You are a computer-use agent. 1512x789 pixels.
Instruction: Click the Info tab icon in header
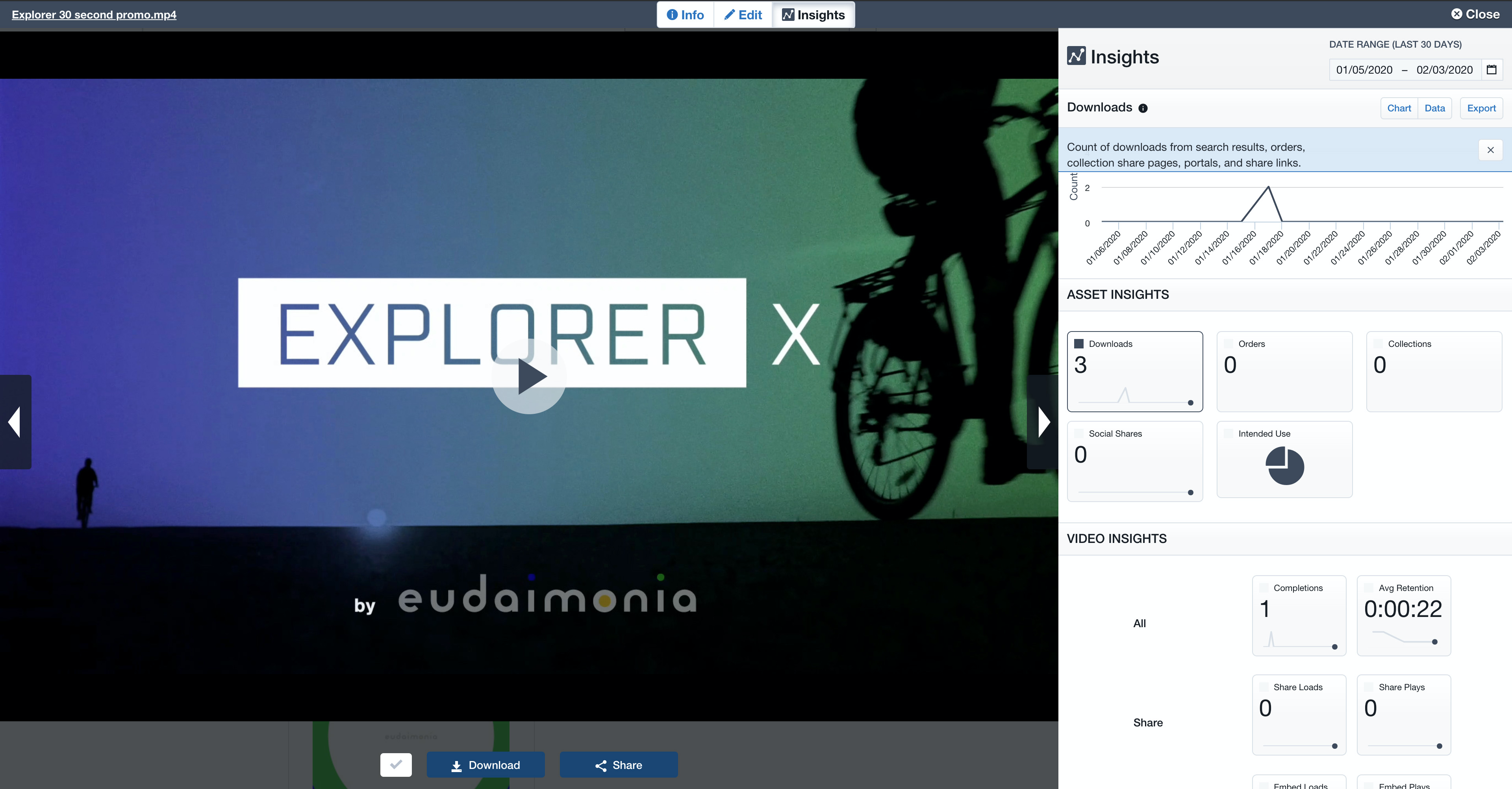(x=673, y=15)
